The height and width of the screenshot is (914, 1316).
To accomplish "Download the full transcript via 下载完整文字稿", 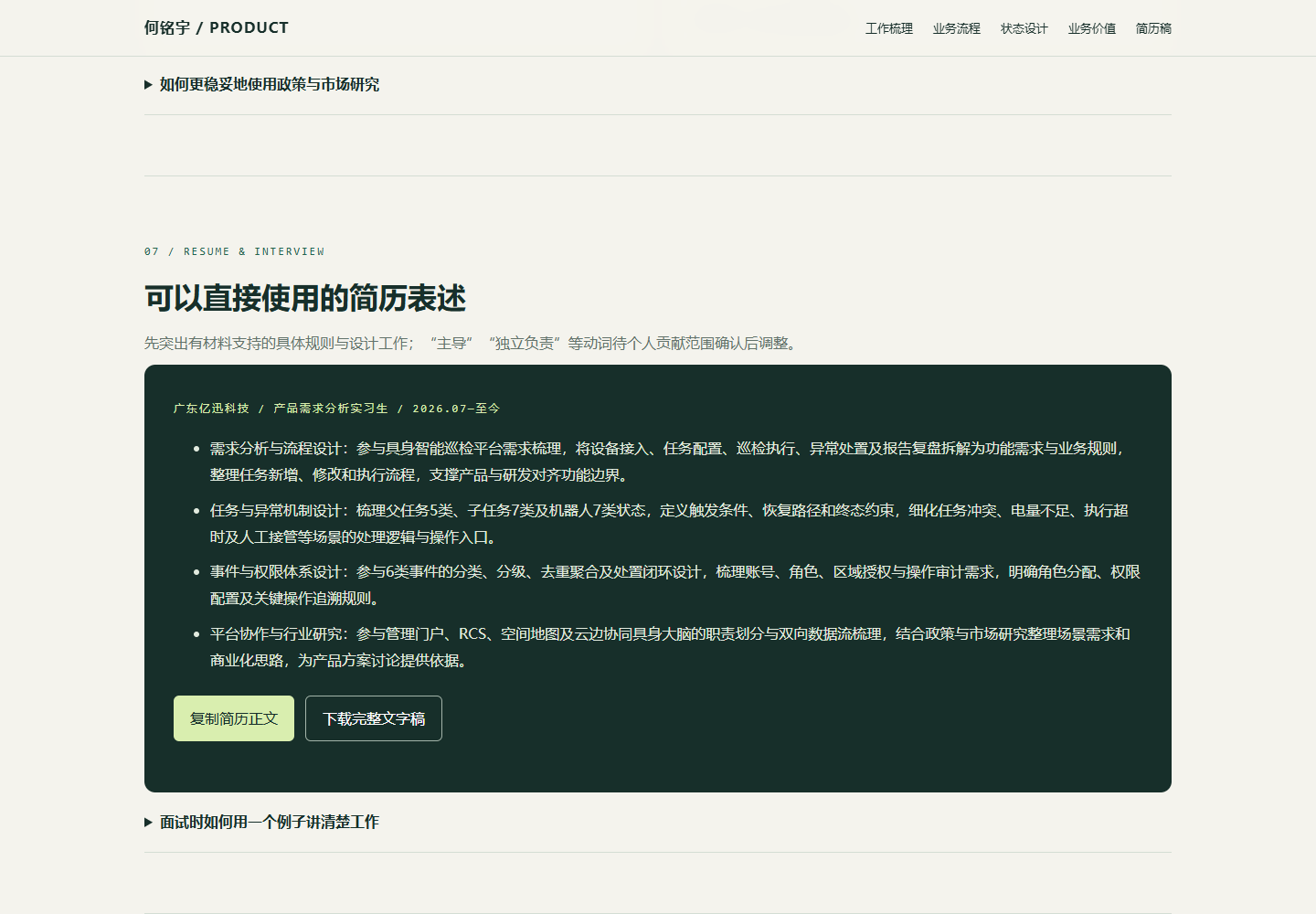I will click(374, 718).
